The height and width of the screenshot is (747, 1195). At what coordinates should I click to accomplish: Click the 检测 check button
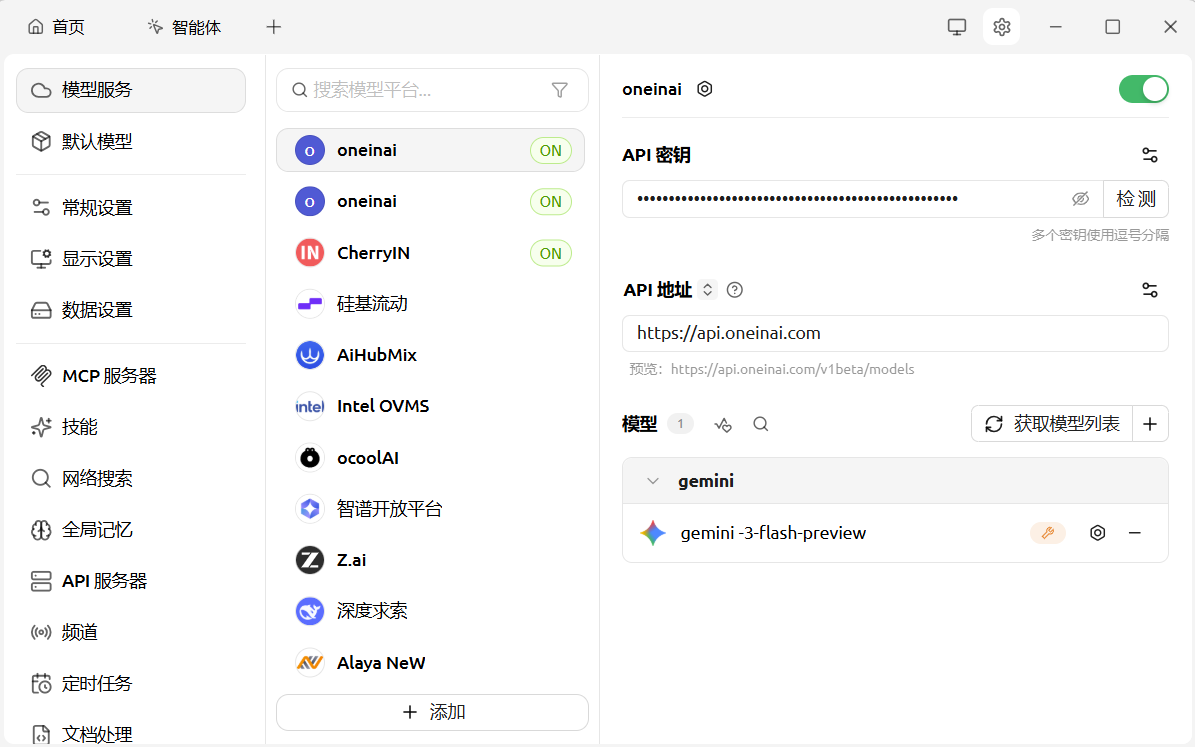coord(1136,199)
